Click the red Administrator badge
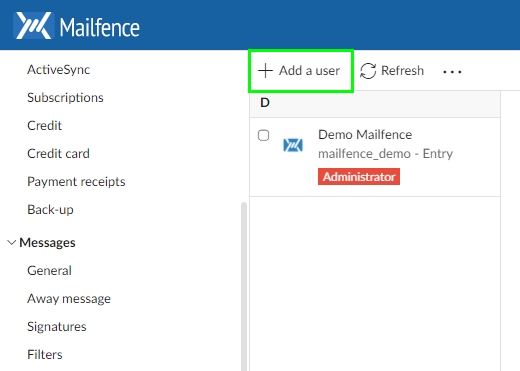The image size is (520, 371). click(x=359, y=177)
